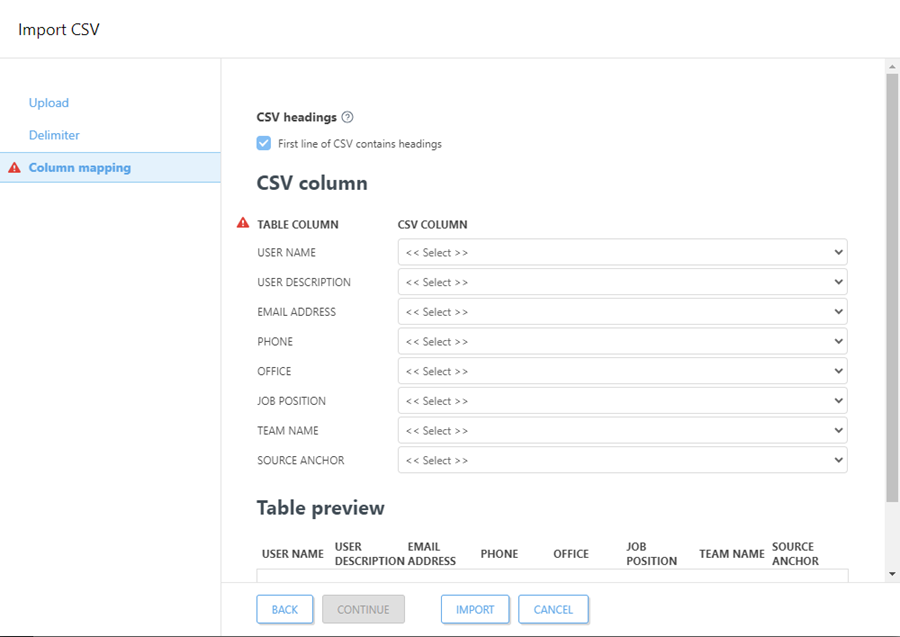Image resolution: width=900 pixels, height=637 pixels.
Task: Switch to the Delimiter step
Action: [x=54, y=134]
